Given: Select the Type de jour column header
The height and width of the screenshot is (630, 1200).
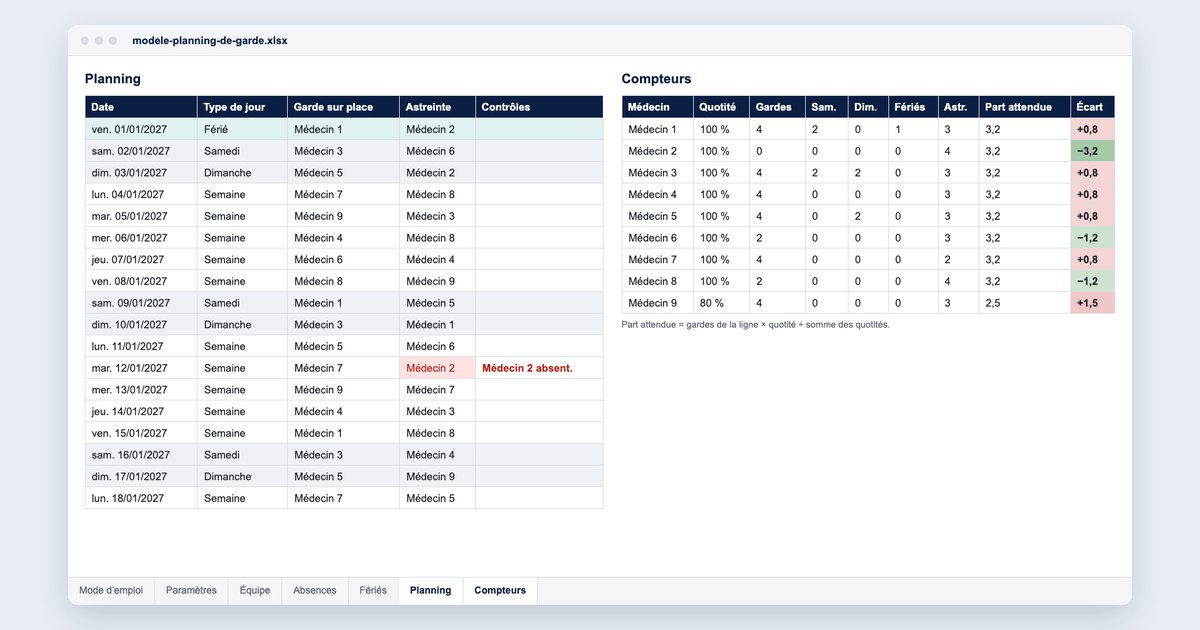Looking at the screenshot, I should [242, 107].
